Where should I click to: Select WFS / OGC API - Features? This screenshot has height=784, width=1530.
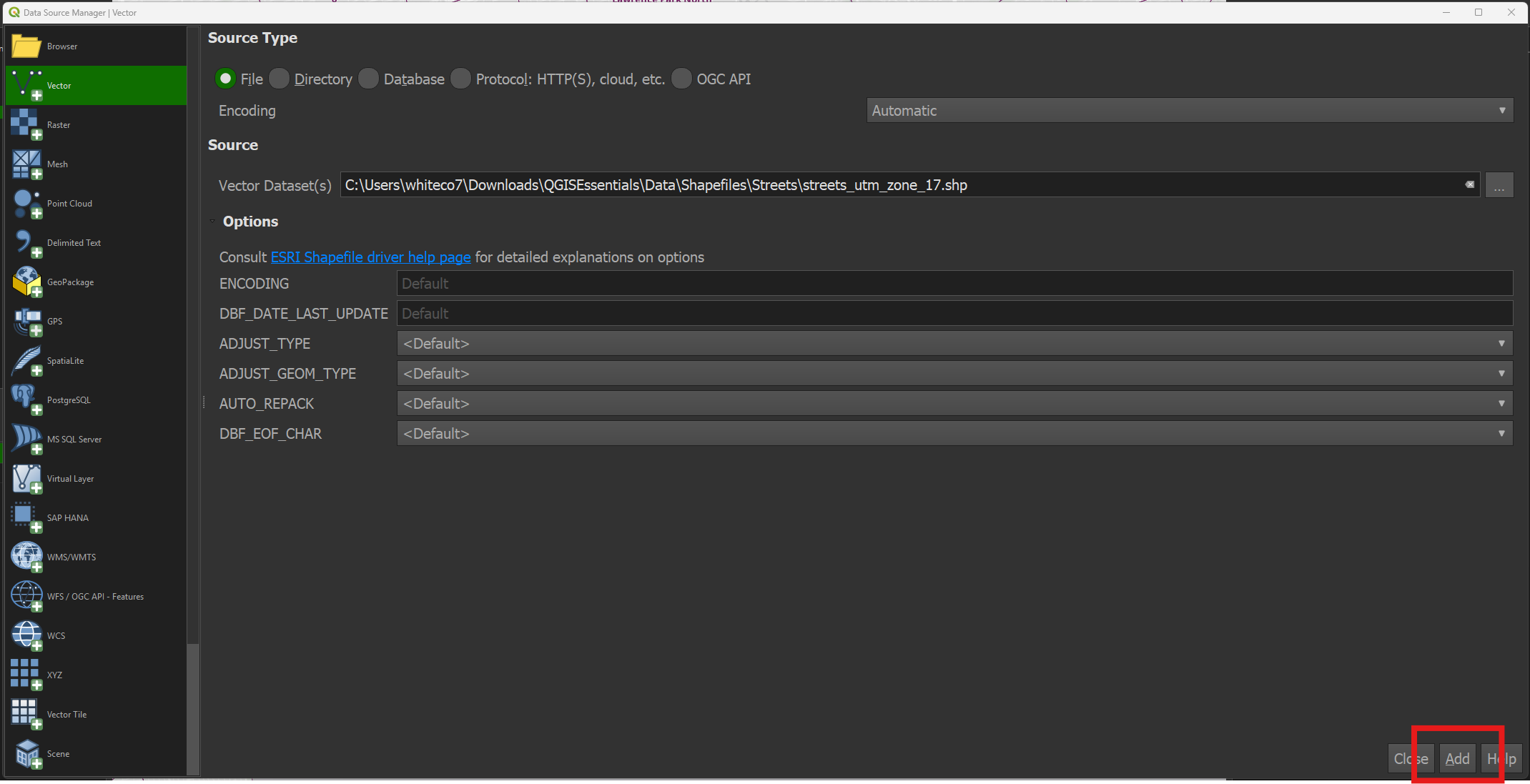pyautogui.click(x=96, y=597)
